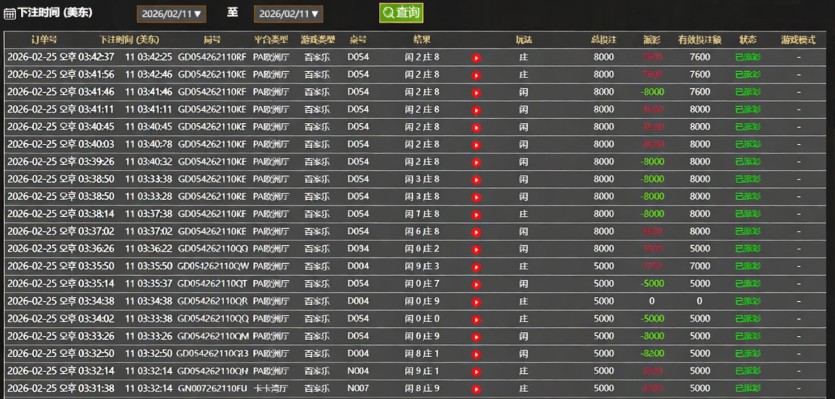Viewport: 835px width, 399px height.
Task: Play replay for the 03:42:37 order
Action: click(x=476, y=58)
